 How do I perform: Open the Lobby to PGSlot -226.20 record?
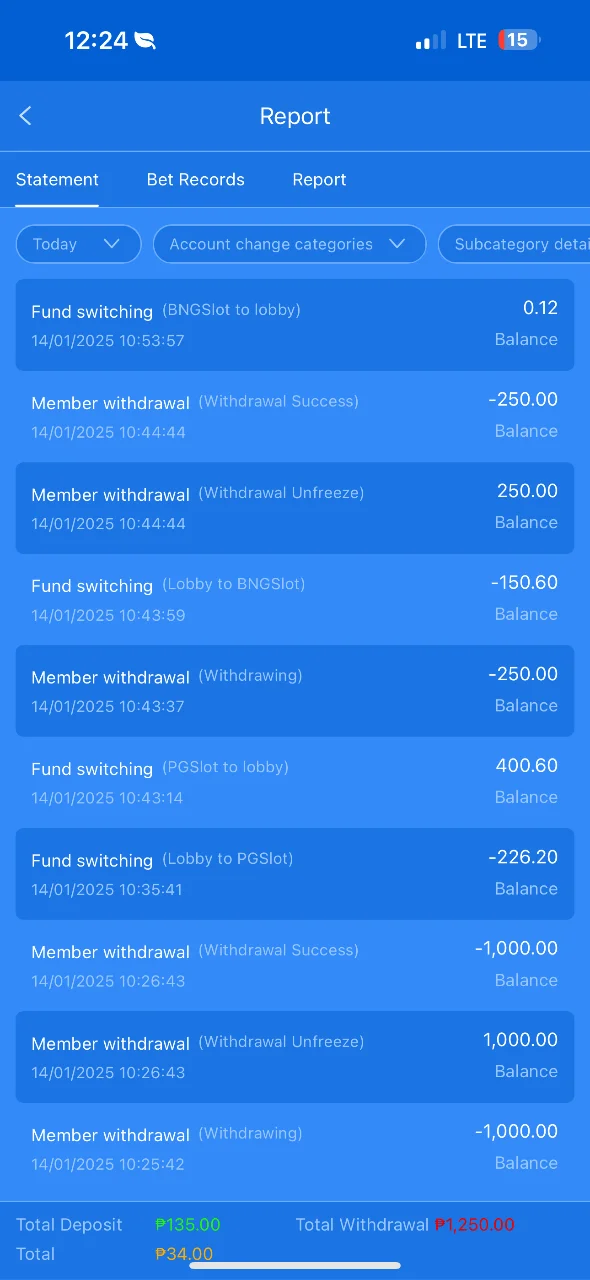295,874
